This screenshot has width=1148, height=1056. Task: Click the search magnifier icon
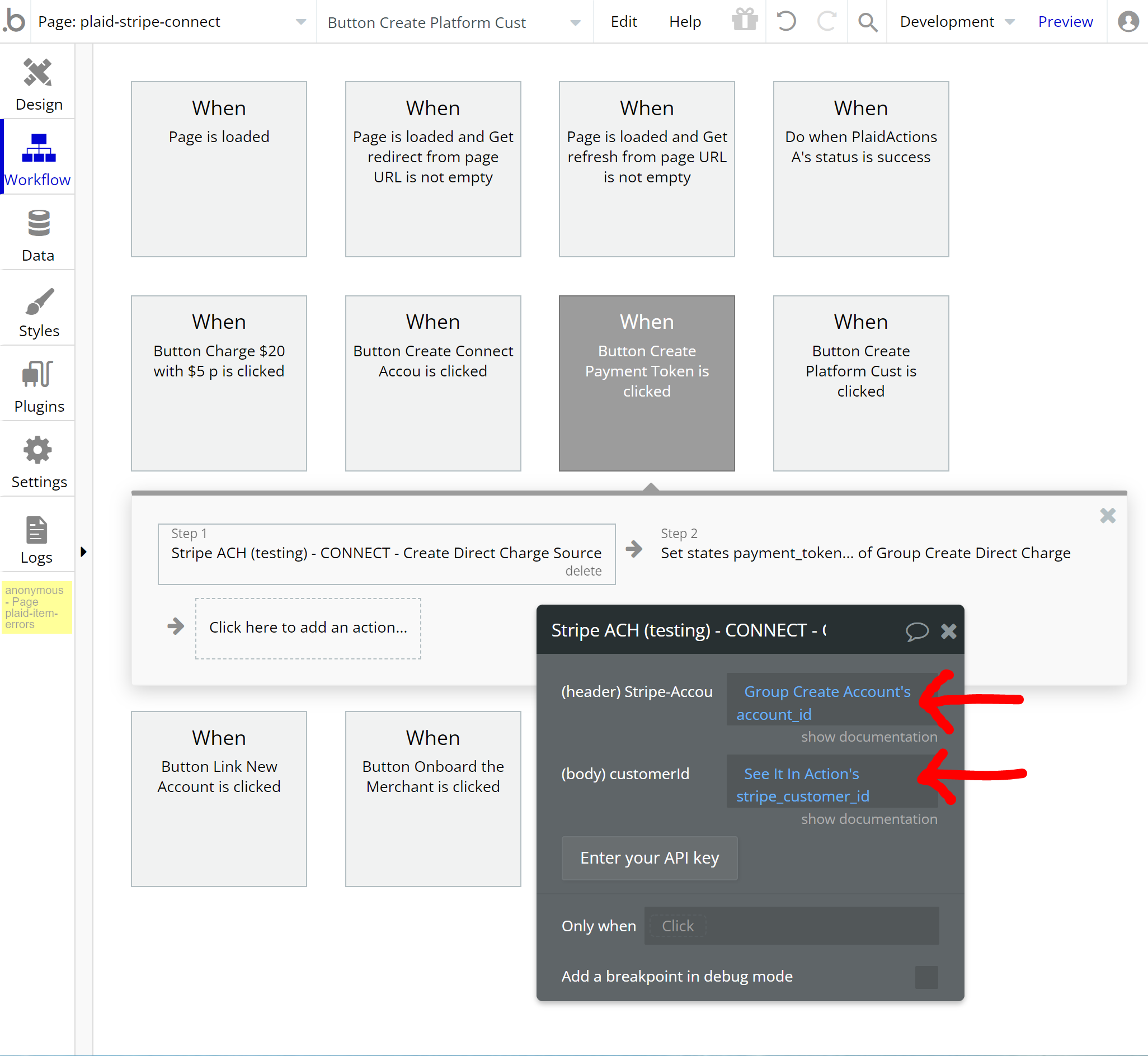point(867,22)
